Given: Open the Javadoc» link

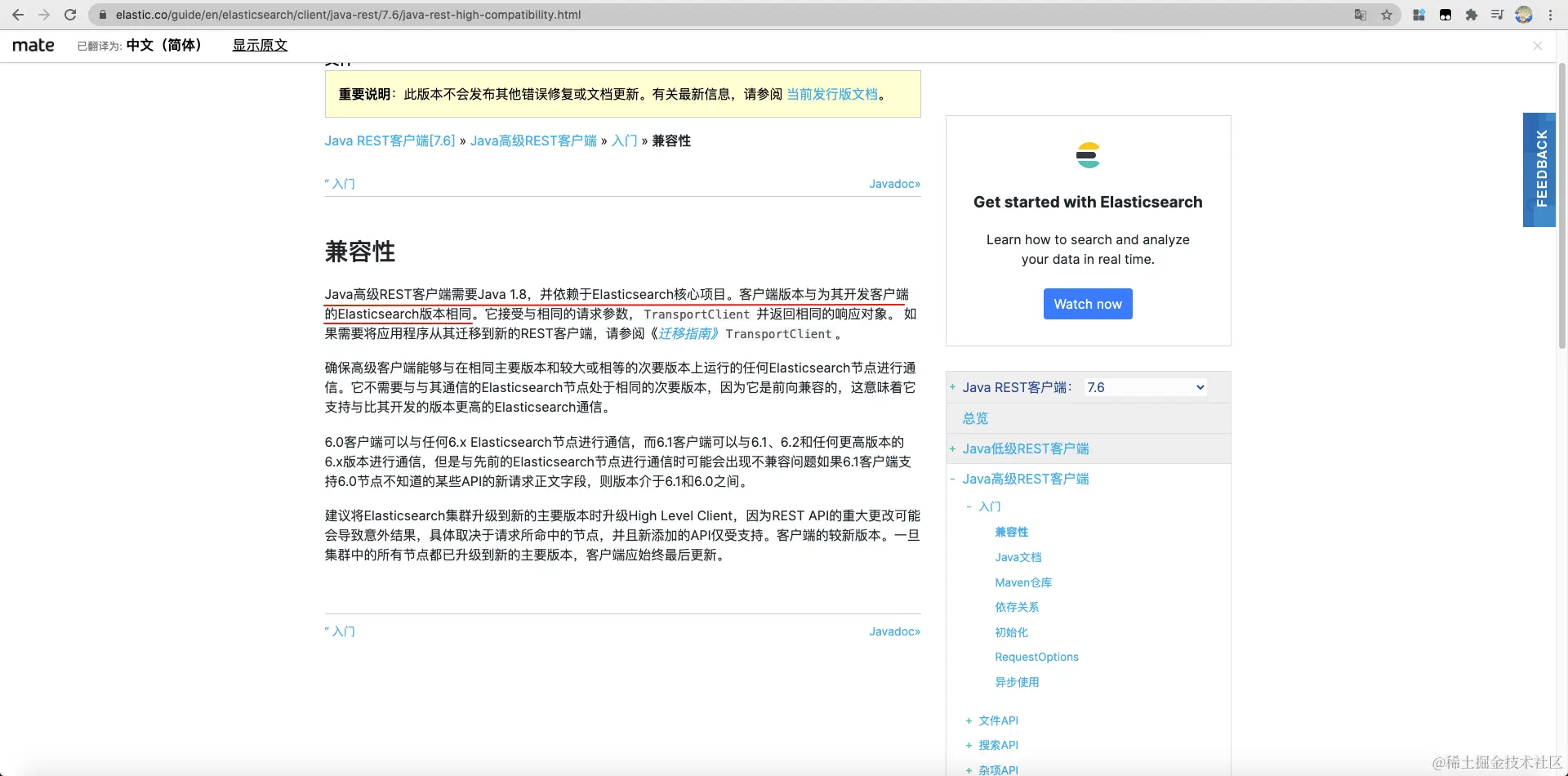Looking at the screenshot, I should tap(893, 183).
